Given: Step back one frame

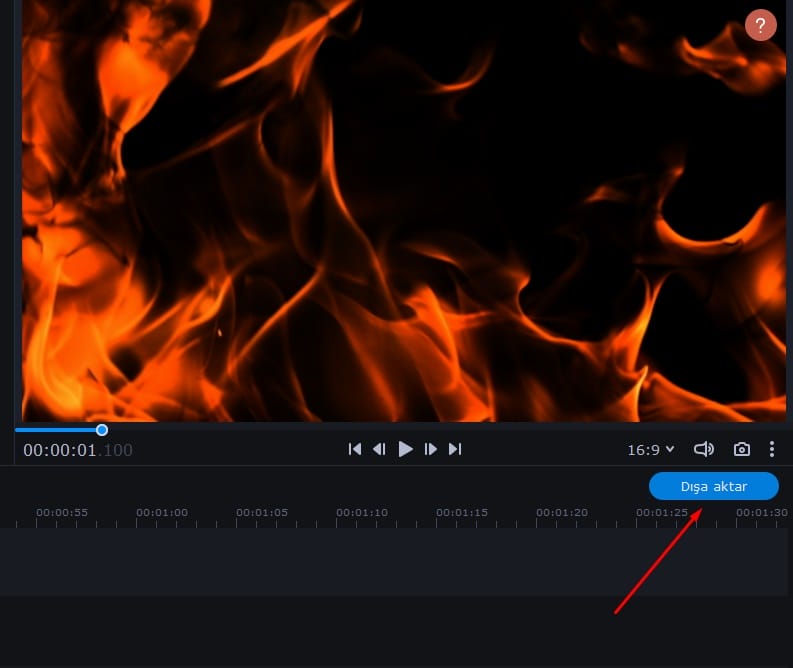Looking at the screenshot, I should (x=379, y=449).
